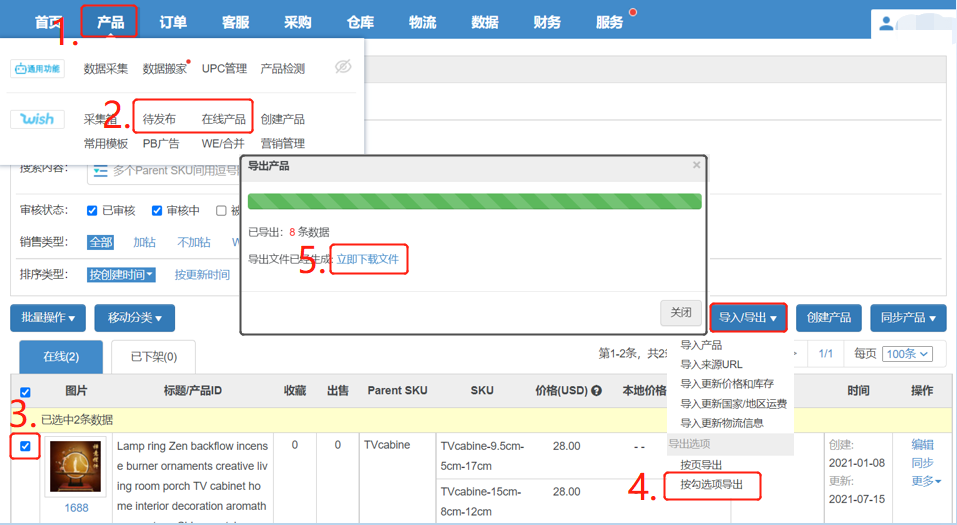957x525 pixels.
Task: Open 创建产品 in the Wish submenu
Action: point(283,119)
